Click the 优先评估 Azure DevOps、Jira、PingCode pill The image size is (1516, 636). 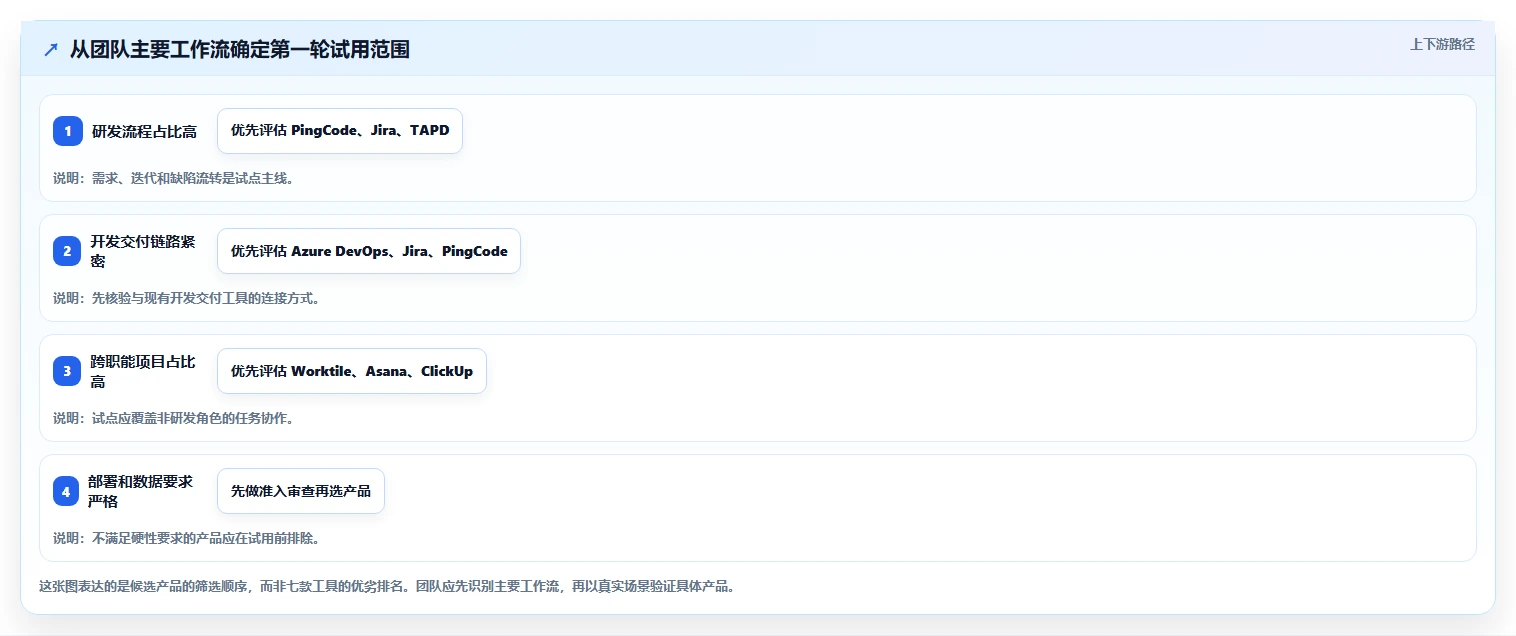369,251
